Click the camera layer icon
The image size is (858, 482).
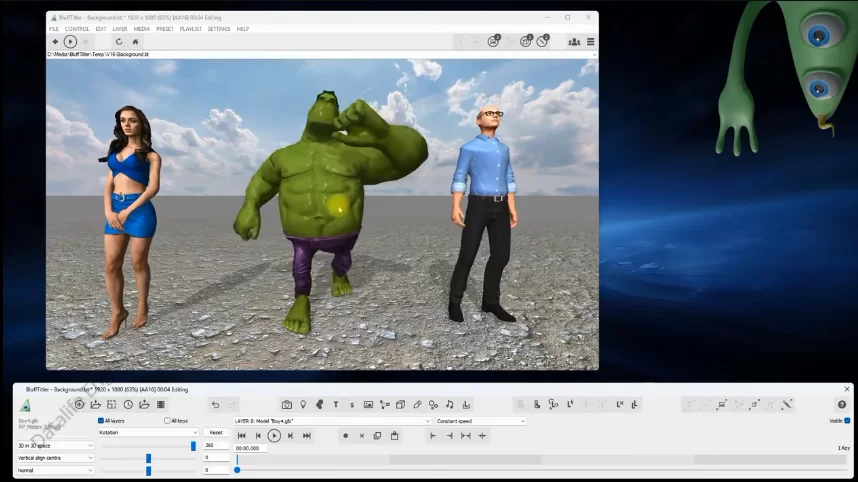(x=287, y=405)
